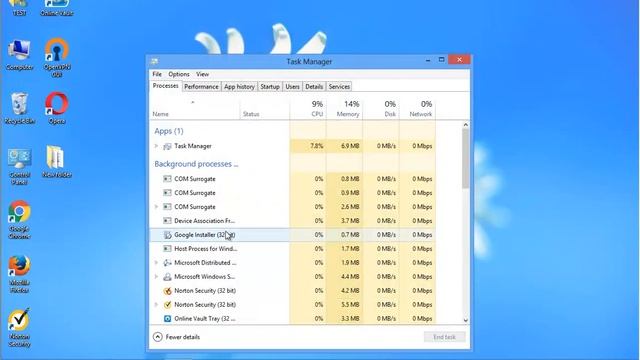This screenshot has height=360, width=640.
Task: Select the Online Vault Tray (32 ... name
Action: [205, 319]
